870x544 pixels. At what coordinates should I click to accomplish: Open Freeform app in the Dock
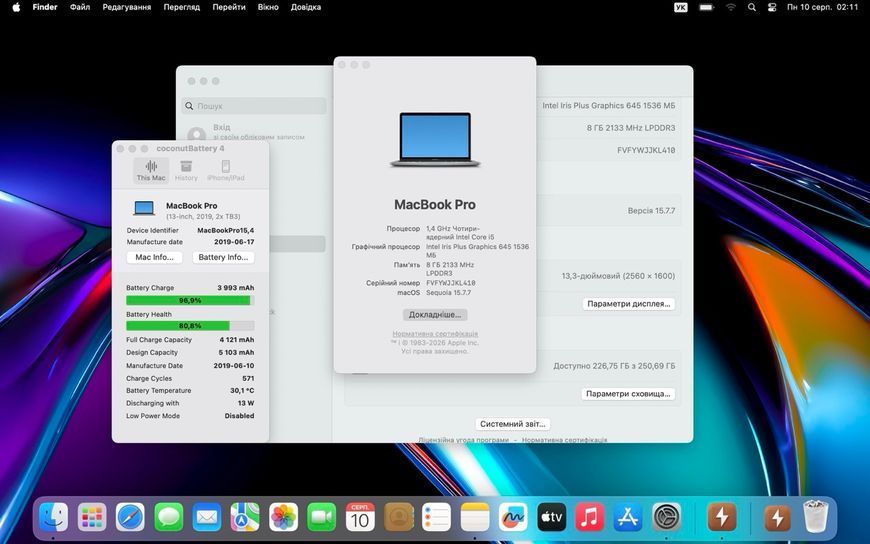(513, 517)
